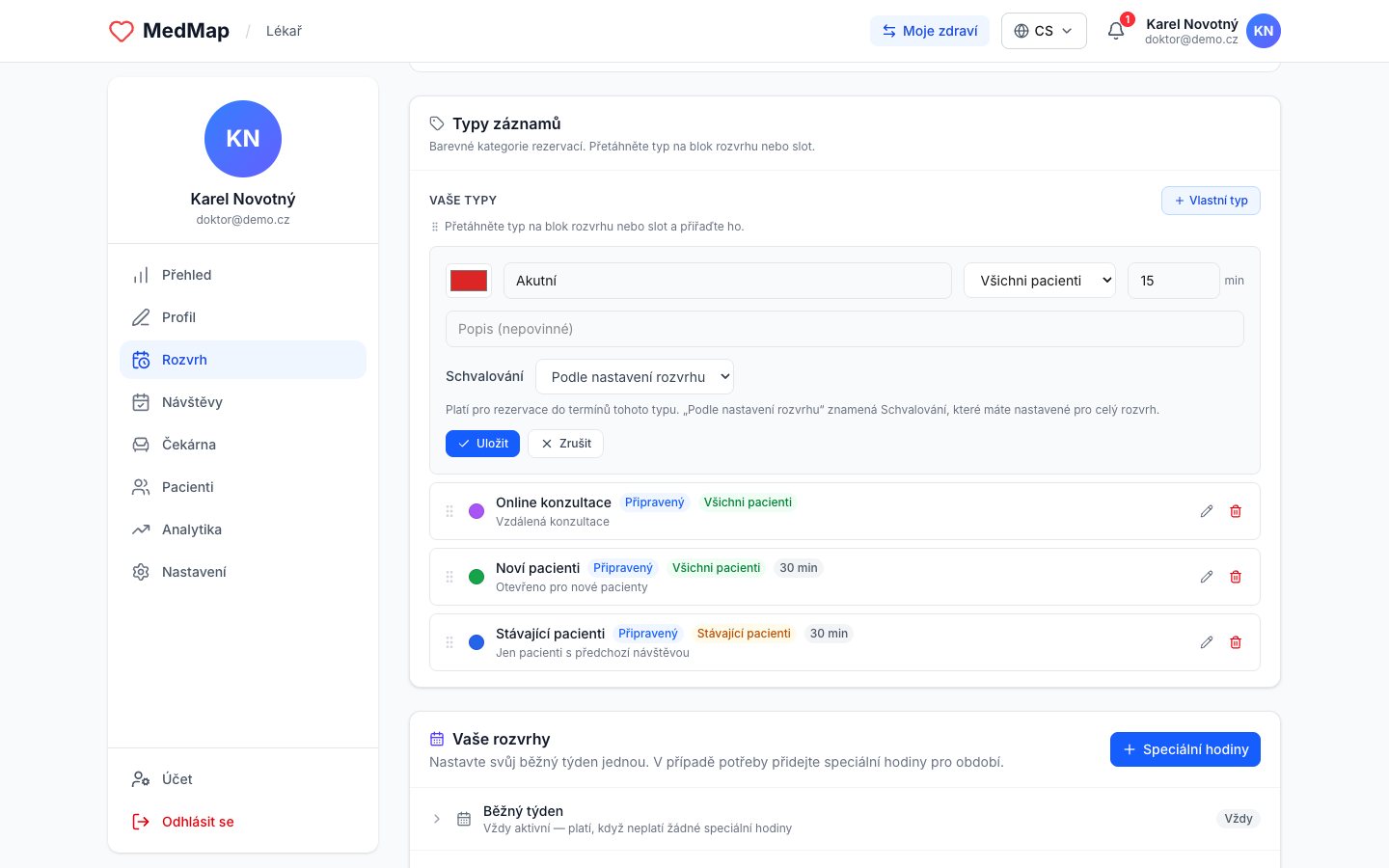Image resolution: width=1389 pixels, height=868 pixels.
Task: Delete the Stávající pacienti type
Action: pos(1236,642)
